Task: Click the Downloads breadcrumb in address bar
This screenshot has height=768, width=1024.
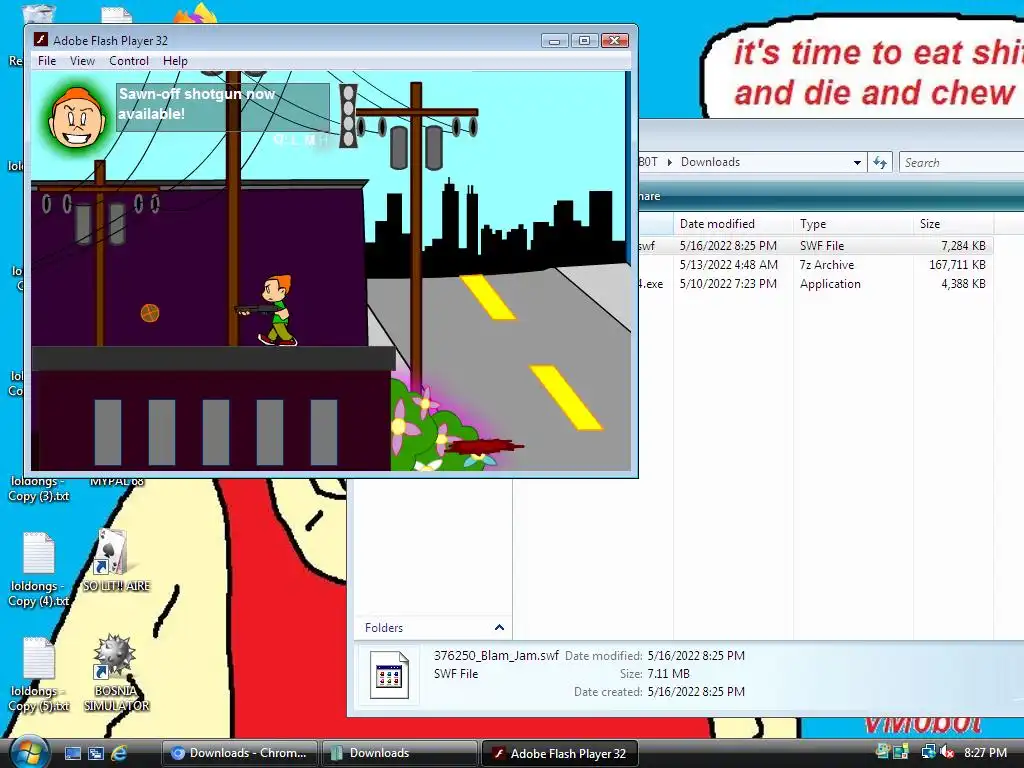Action: point(710,162)
